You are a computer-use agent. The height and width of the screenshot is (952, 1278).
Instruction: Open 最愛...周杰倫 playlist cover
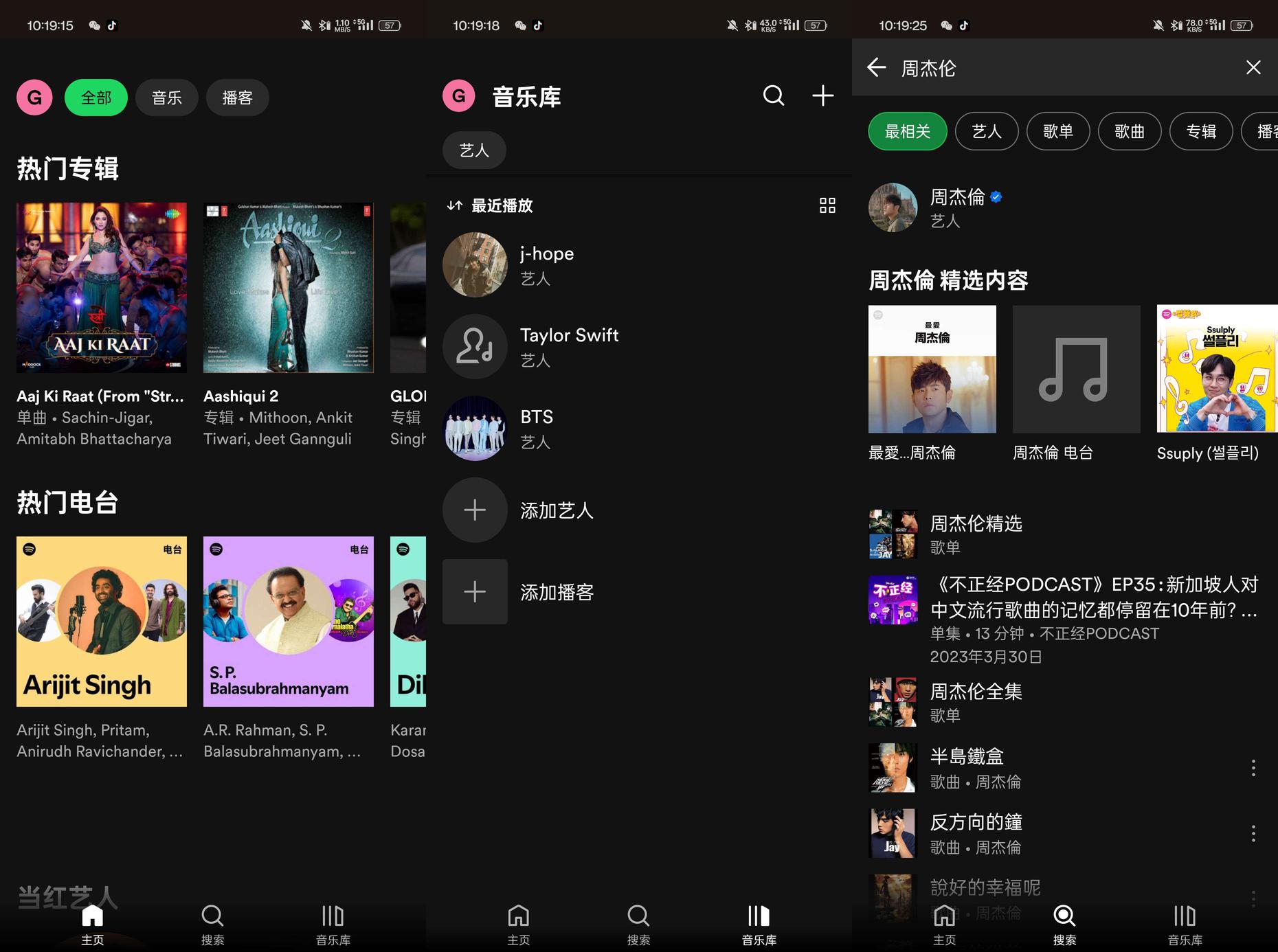click(x=932, y=370)
